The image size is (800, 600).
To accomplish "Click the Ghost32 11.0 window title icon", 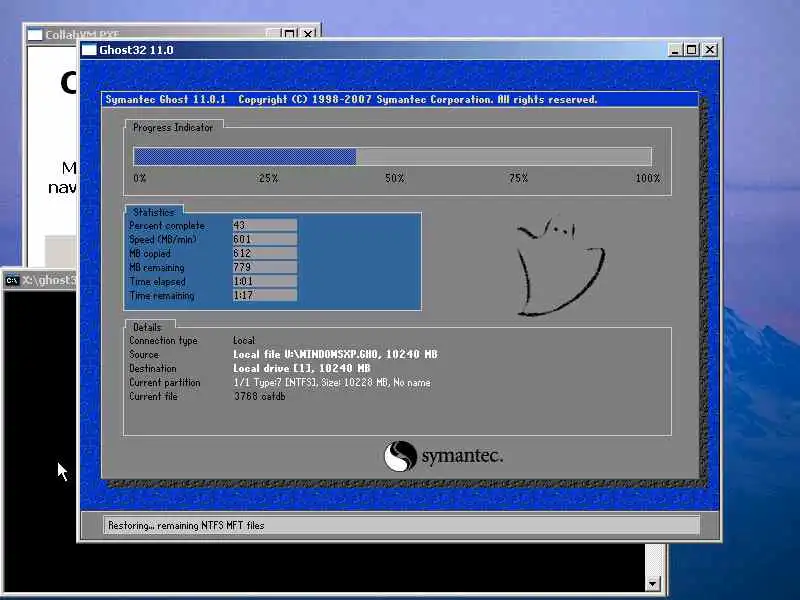I will 89,49.
